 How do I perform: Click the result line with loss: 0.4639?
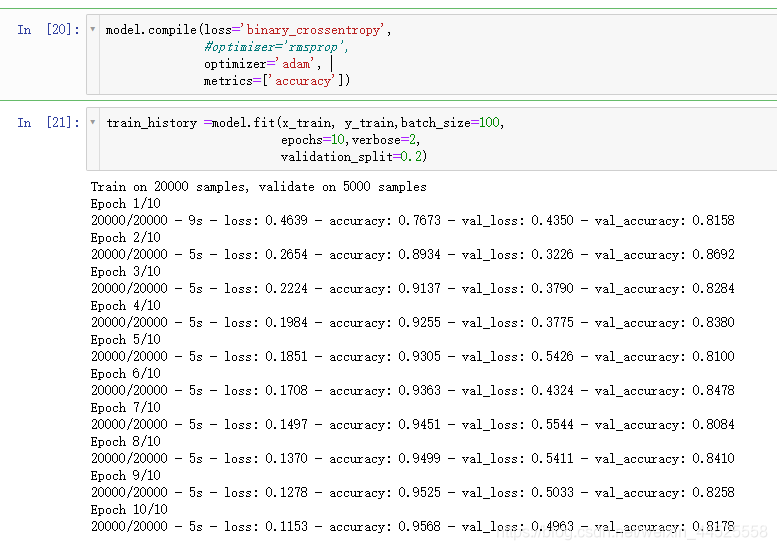point(412,220)
